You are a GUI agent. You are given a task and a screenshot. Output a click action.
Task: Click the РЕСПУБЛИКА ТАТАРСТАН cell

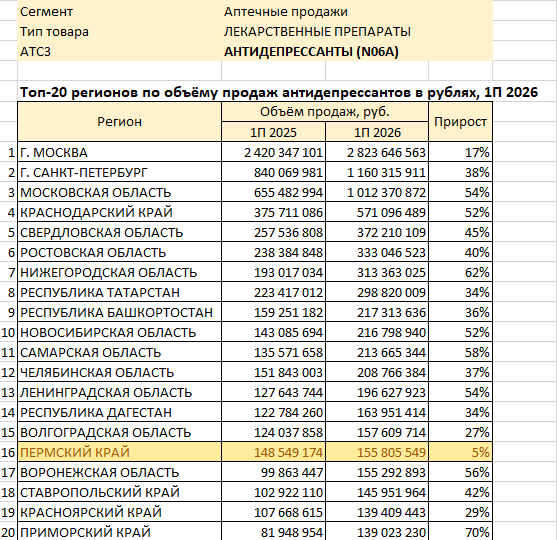(119, 292)
